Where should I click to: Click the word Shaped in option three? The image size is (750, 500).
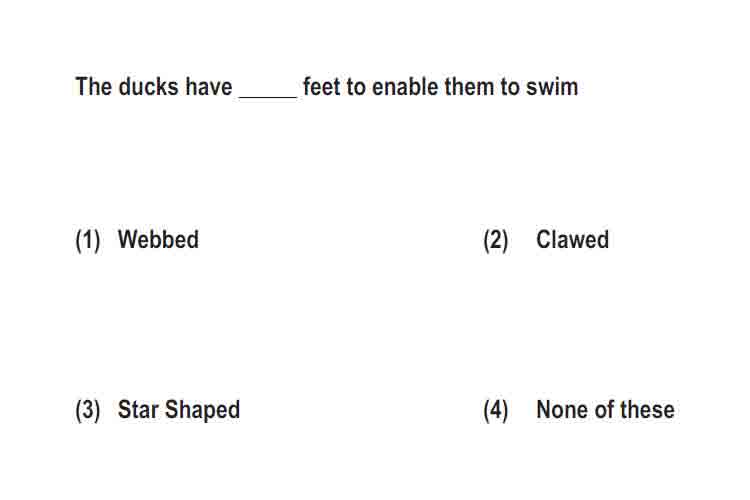202,410
